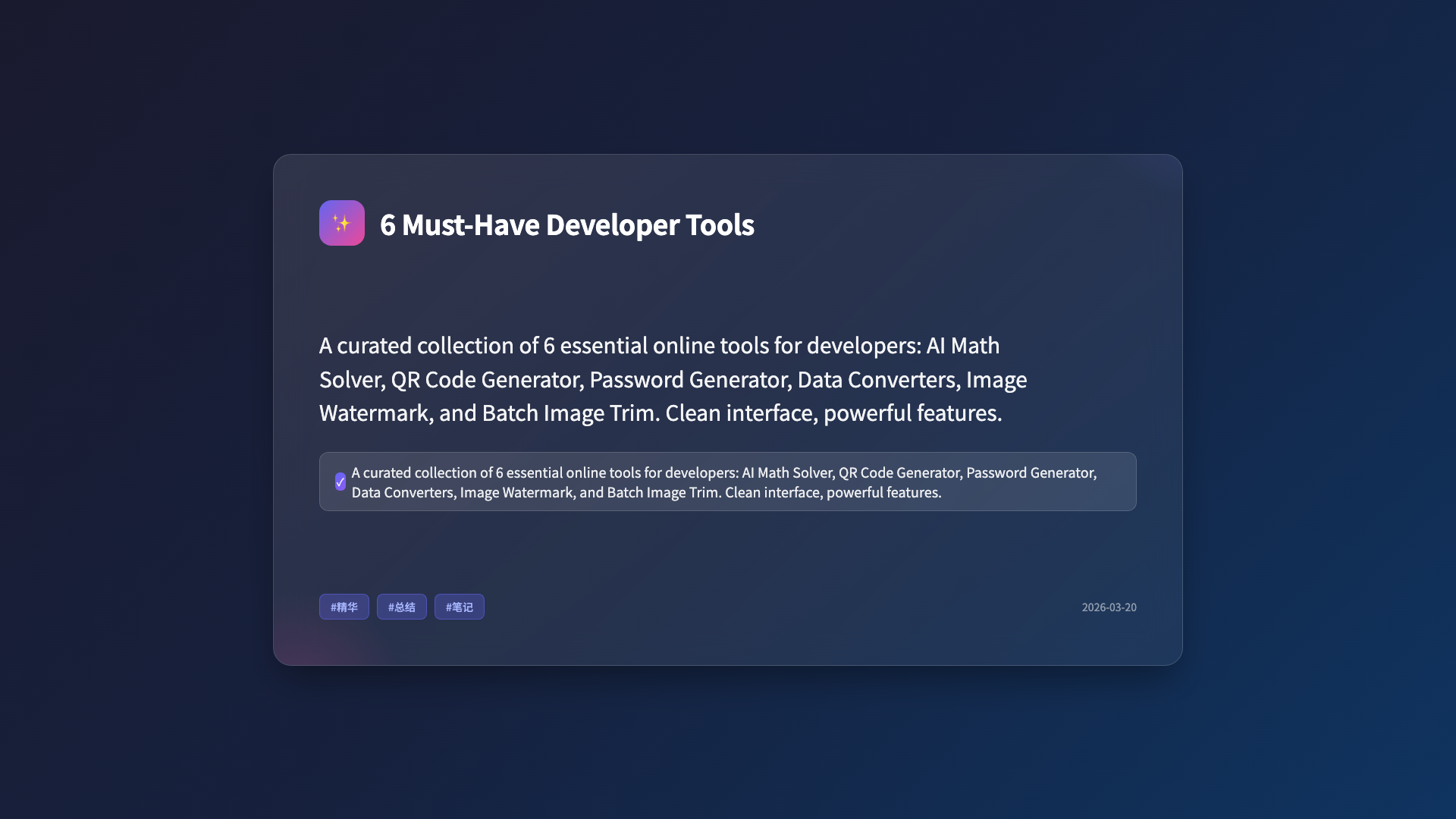Click the sparkles gradient app icon
Image resolution: width=1456 pixels, height=819 pixels.
(x=341, y=223)
